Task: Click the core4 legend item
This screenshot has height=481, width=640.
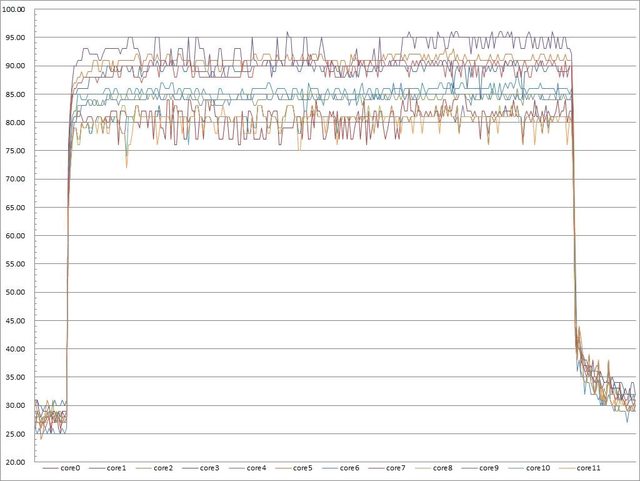Action: coord(256,467)
